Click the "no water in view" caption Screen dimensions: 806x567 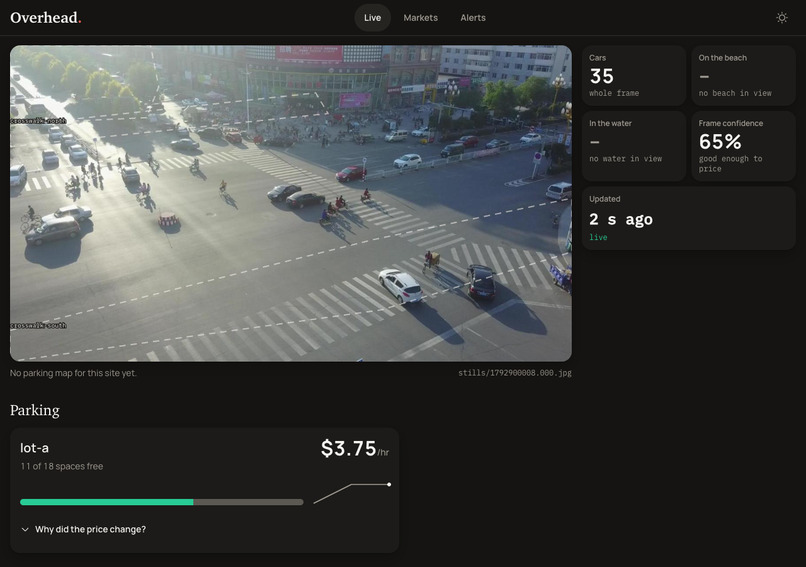click(625, 159)
